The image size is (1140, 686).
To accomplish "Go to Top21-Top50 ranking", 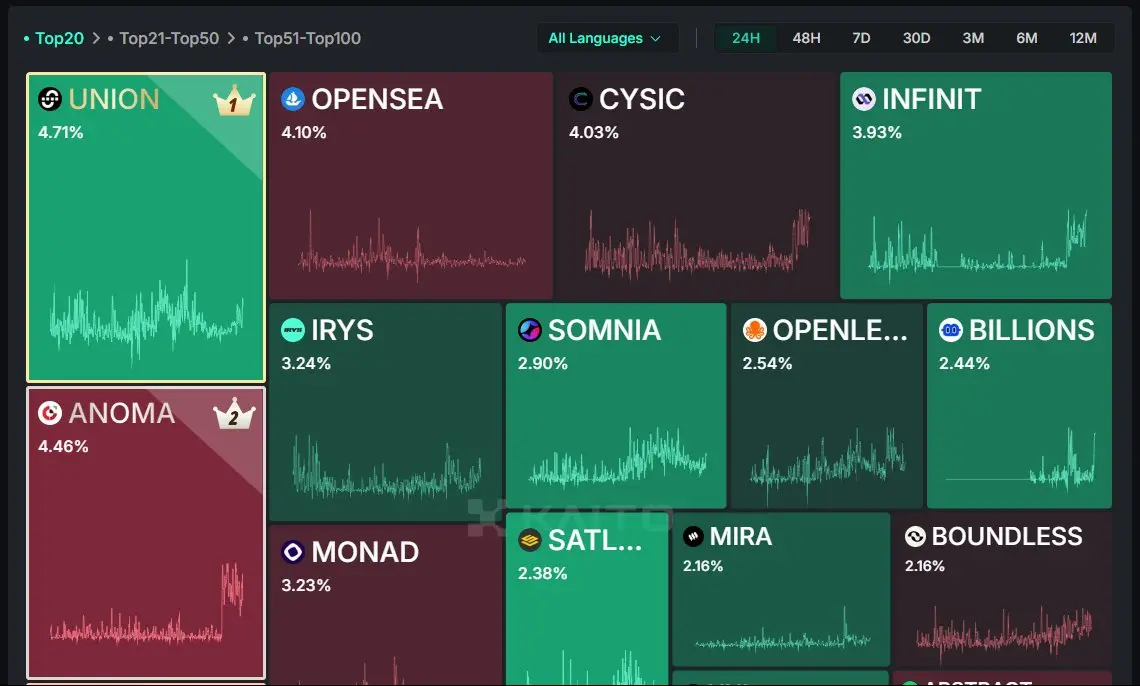I will point(169,38).
